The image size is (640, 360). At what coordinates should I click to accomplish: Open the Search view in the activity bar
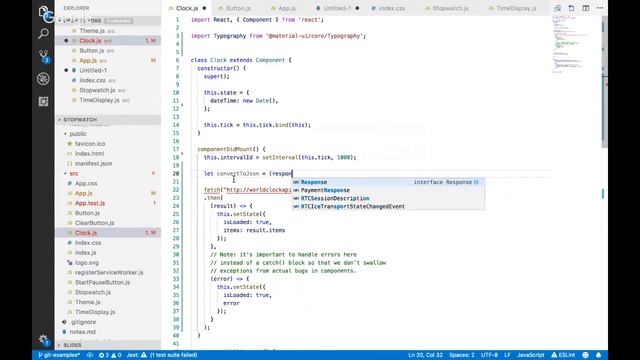(43, 33)
